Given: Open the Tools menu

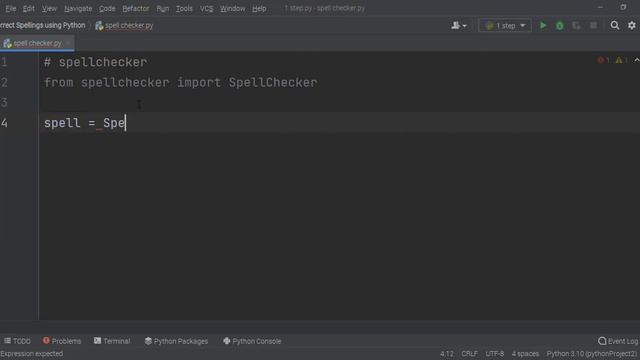Looking at the screenshot, I should point(184,8).
